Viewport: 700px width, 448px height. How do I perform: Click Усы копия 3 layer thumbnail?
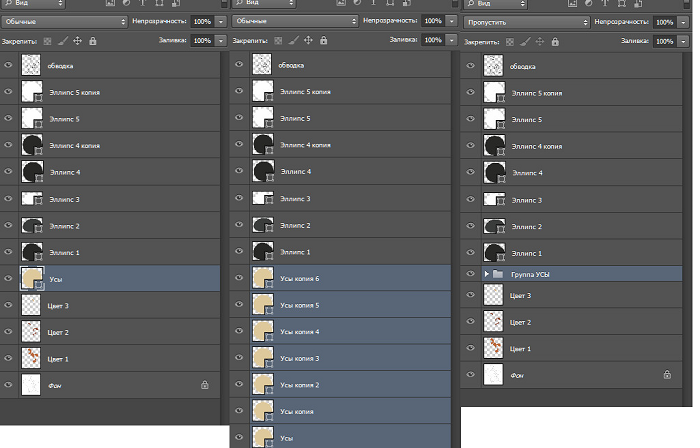(x=264, y=358)
